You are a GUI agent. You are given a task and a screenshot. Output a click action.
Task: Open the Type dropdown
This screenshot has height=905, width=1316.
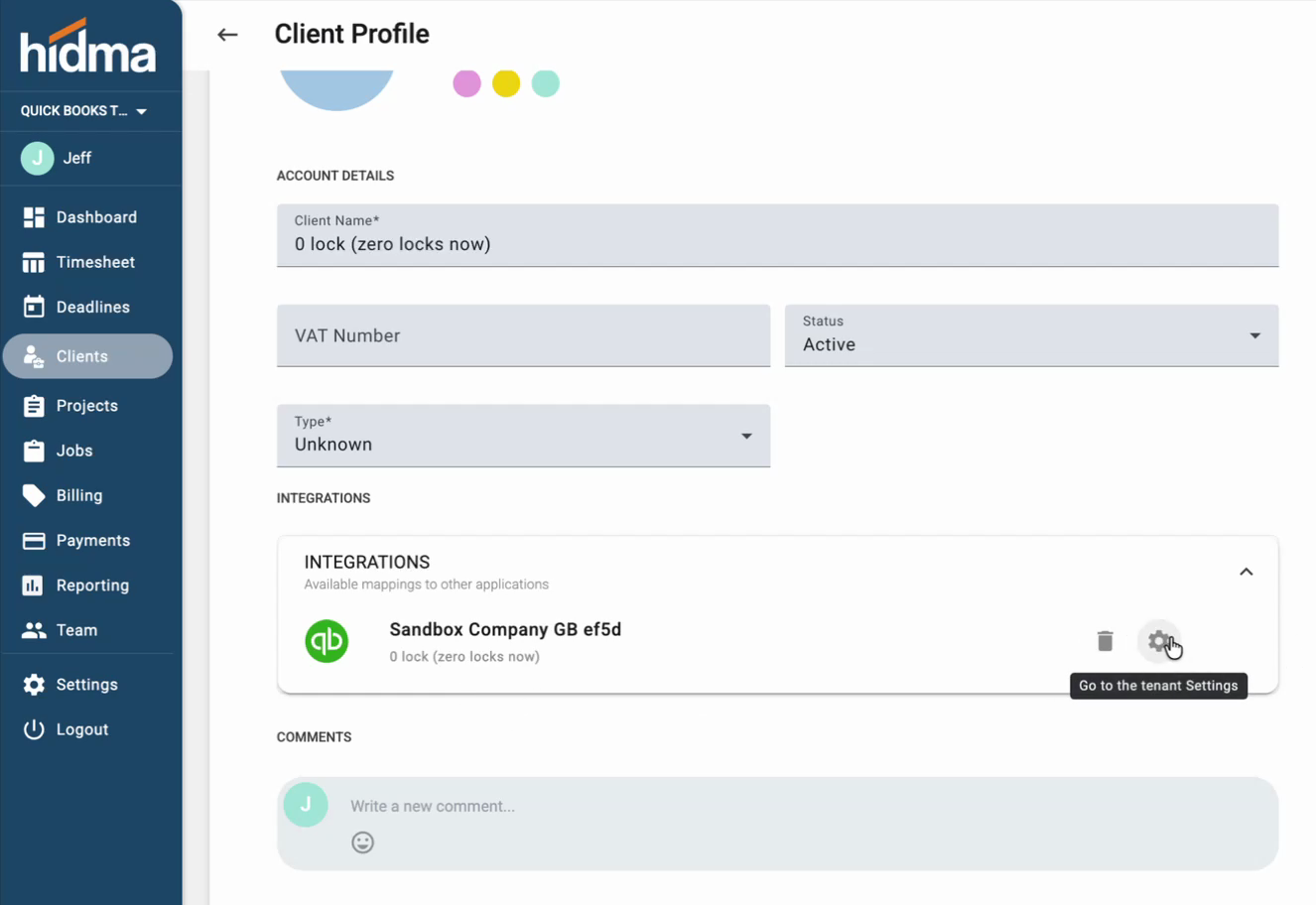523,436
